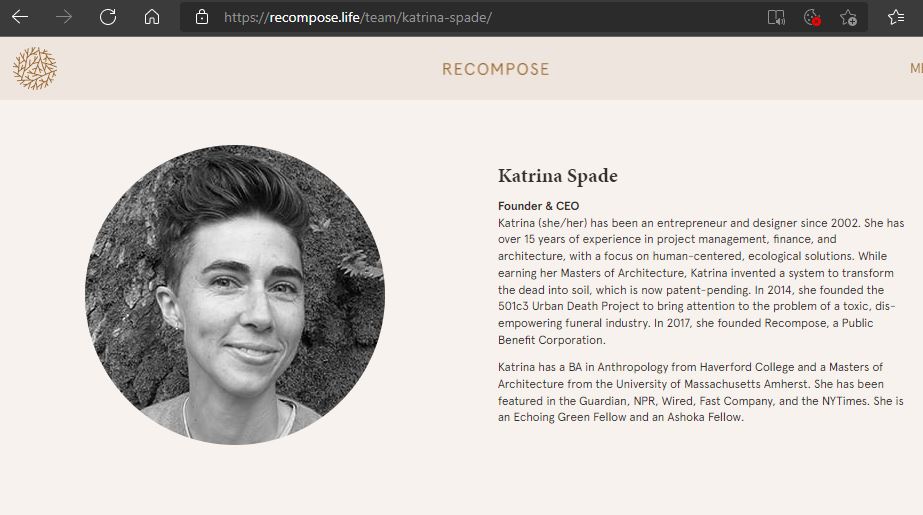This screenshot has height=515, width=923.
Task: Add this page to favorites
Action: pos(848,18)
